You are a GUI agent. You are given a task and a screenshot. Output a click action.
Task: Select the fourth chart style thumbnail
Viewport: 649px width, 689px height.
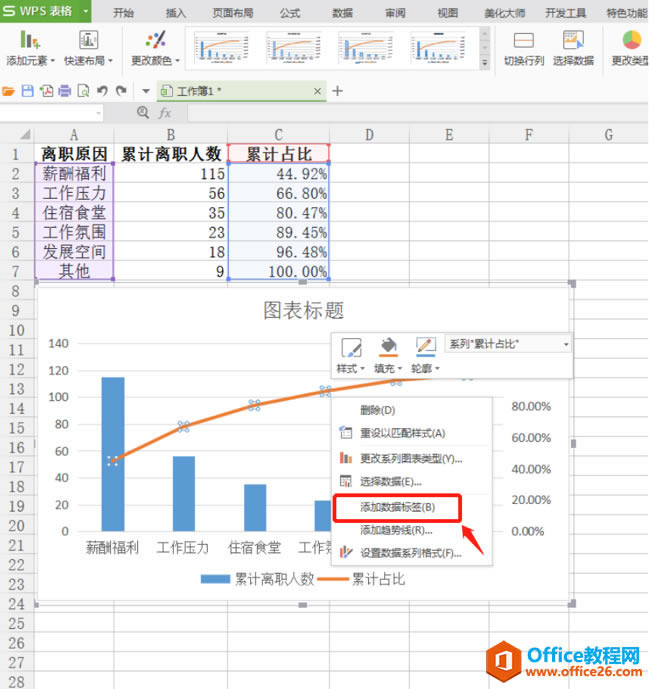(x=438, y=47)
